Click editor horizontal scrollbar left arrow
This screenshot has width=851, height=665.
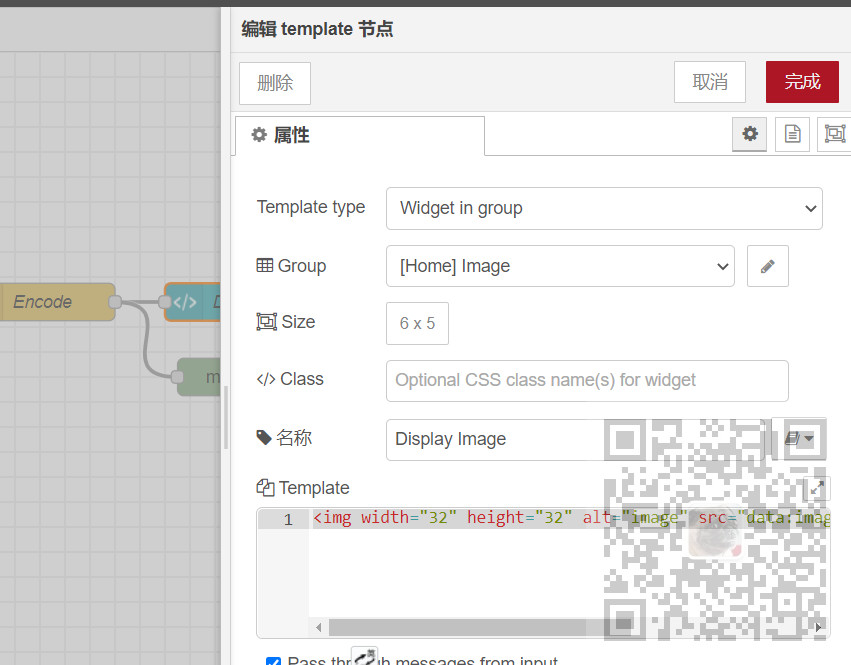click(319, 628)
